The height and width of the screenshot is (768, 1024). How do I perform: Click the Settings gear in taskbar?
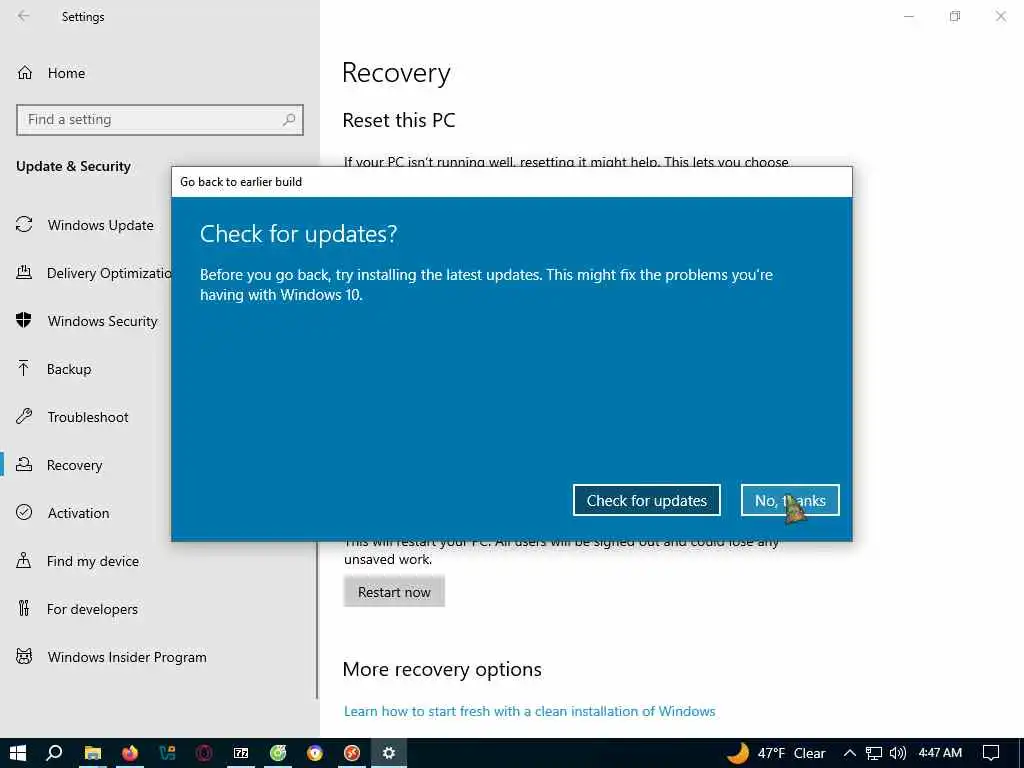pos(389,753)
